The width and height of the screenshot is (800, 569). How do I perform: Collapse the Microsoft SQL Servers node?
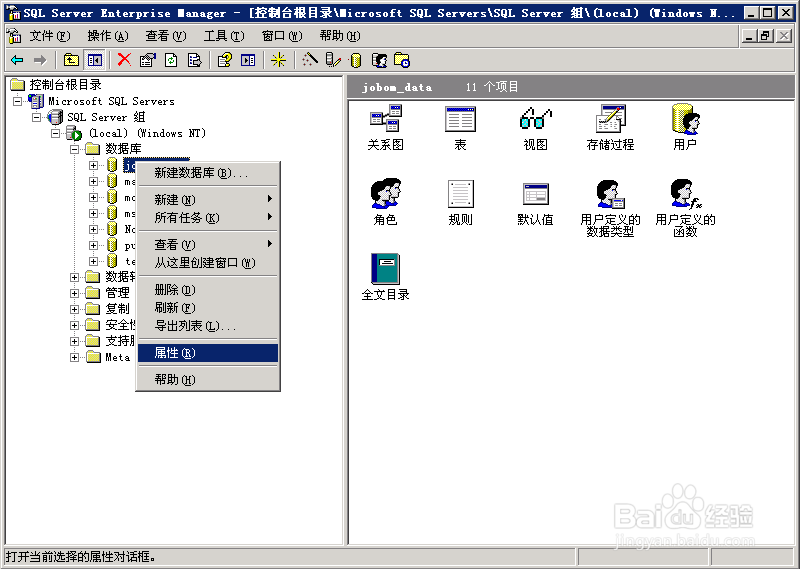[18, 102]
